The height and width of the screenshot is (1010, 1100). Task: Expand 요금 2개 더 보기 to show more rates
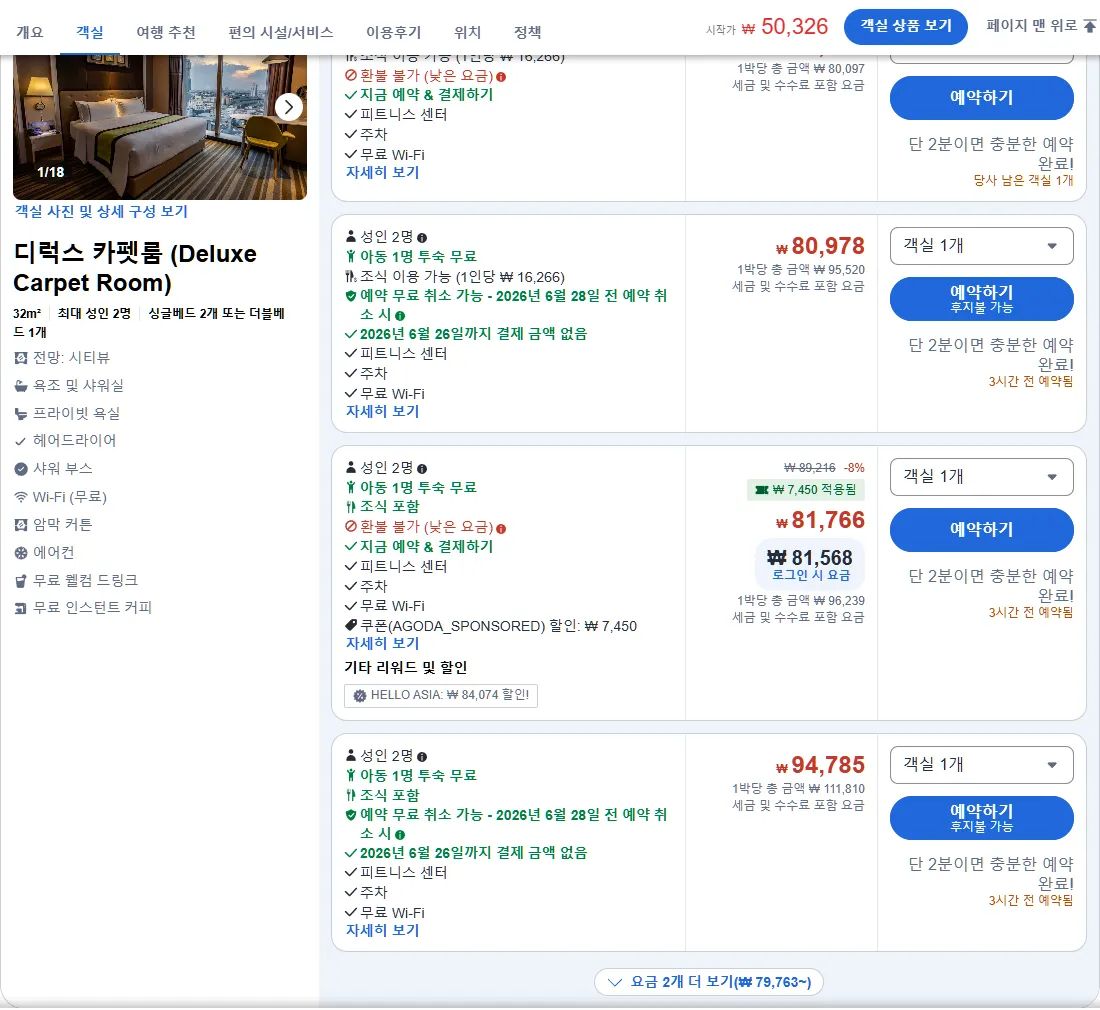point(709,982)
